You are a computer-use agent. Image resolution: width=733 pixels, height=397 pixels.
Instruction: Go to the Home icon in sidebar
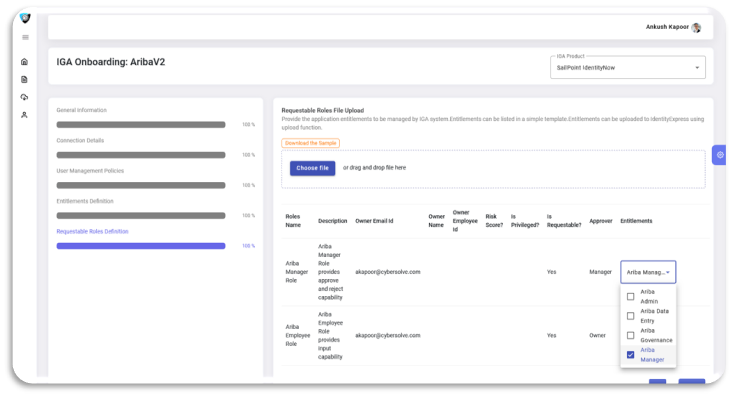click(24, 62)
